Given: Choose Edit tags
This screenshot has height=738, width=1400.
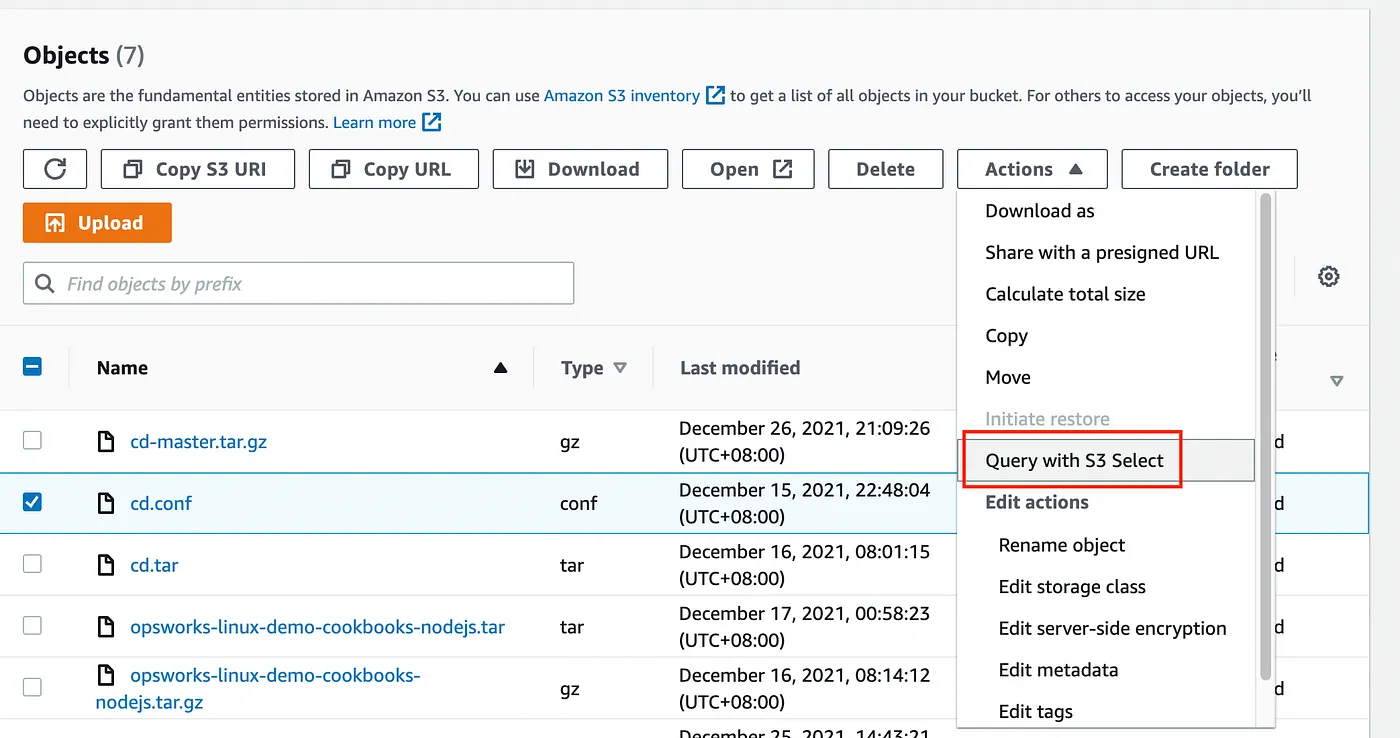Looking at the screenshot, I should 1035,712.
